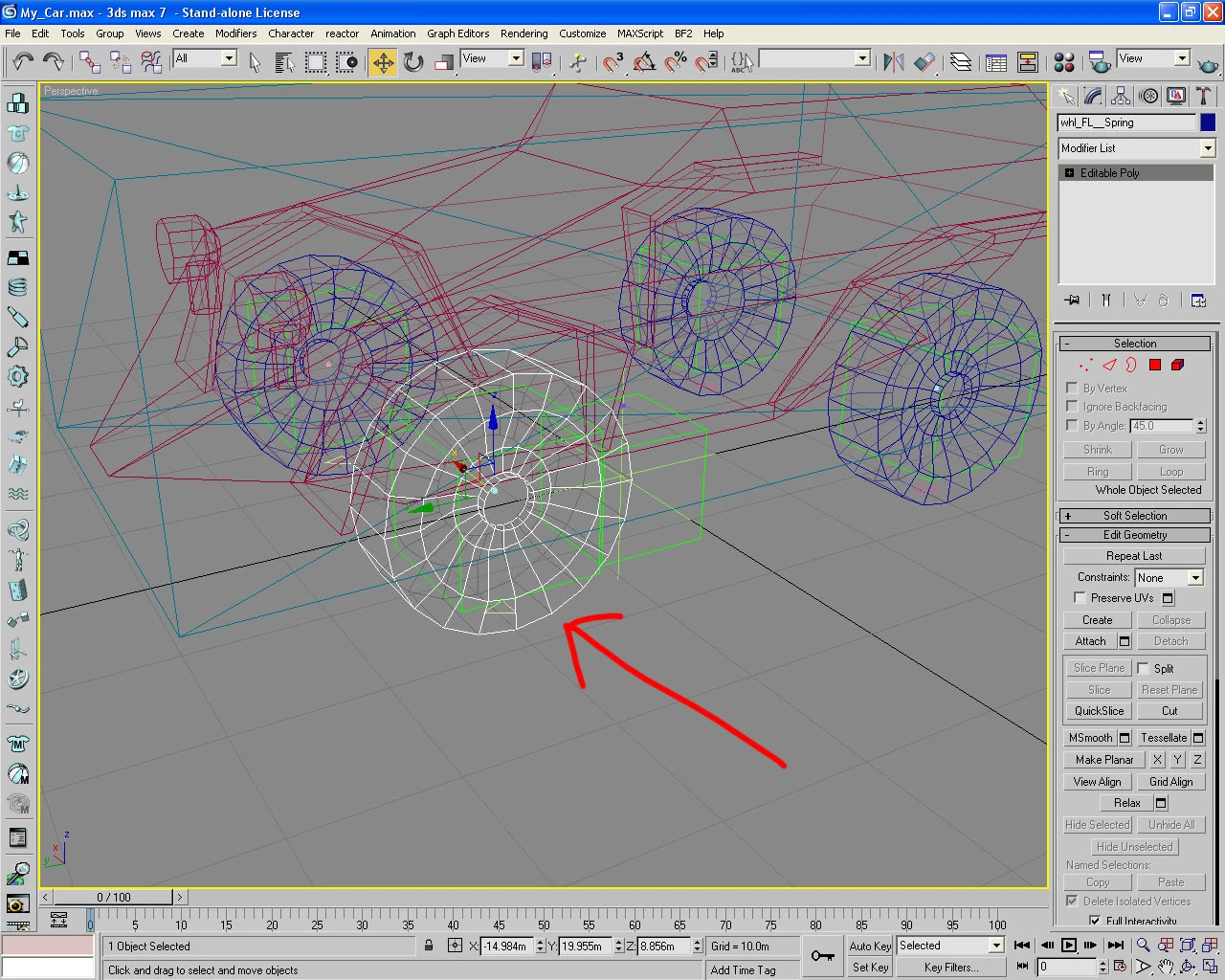Open the Material Editor icon
This screenshot has width=1225, height=980.
[x=1063, y=63]
